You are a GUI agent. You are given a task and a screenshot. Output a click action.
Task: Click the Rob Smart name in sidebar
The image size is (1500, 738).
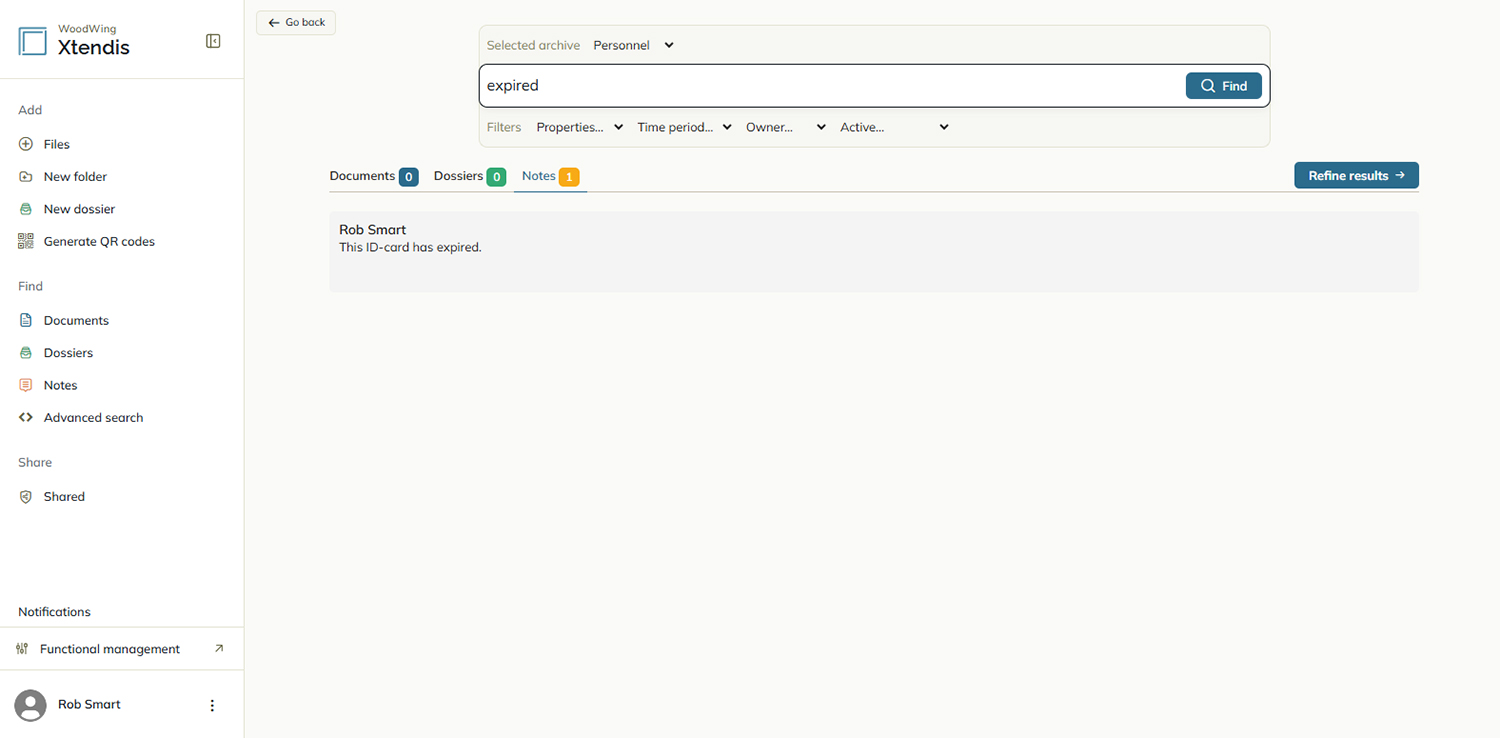[89, 704]
